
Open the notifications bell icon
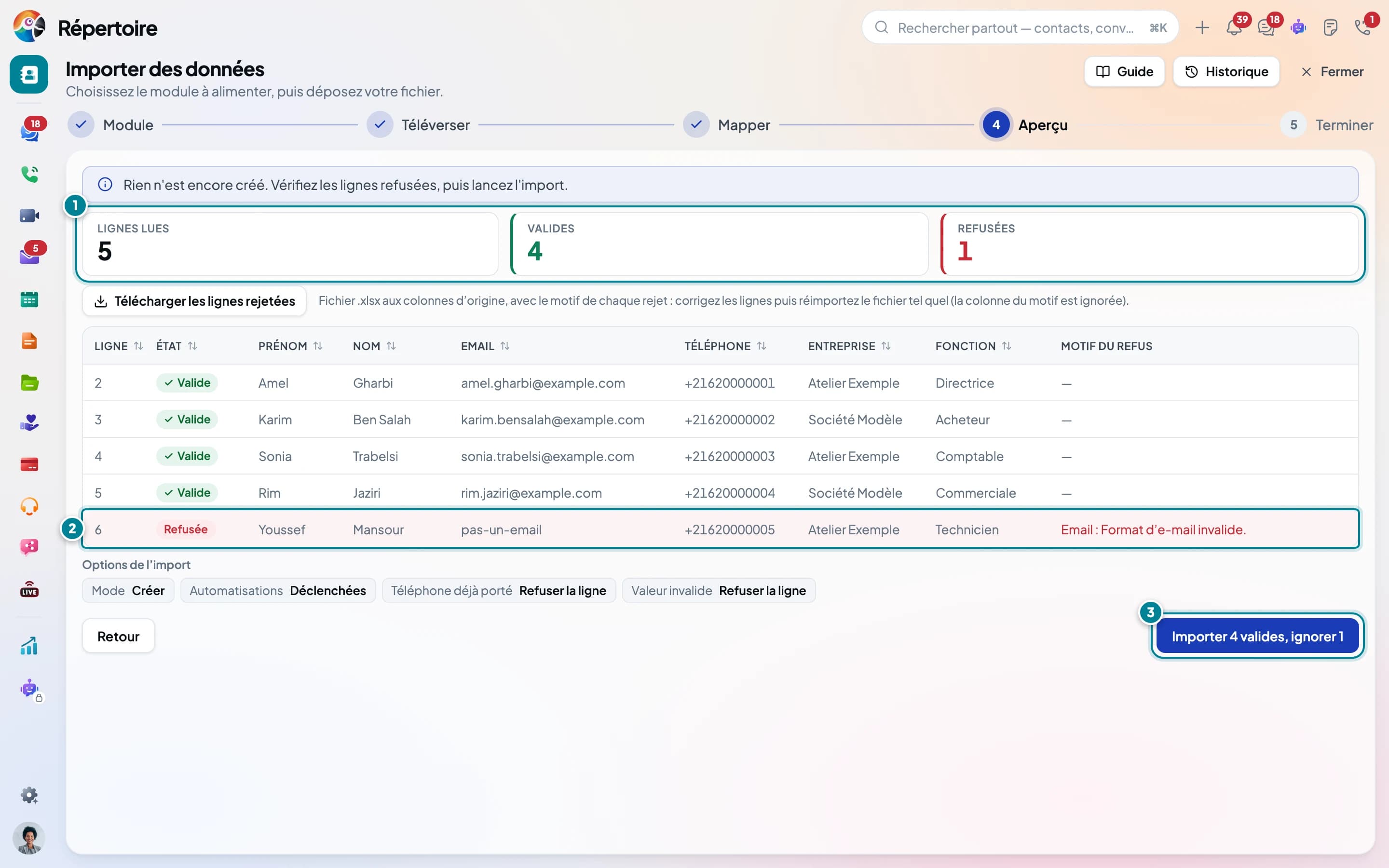coord(1233,27)
